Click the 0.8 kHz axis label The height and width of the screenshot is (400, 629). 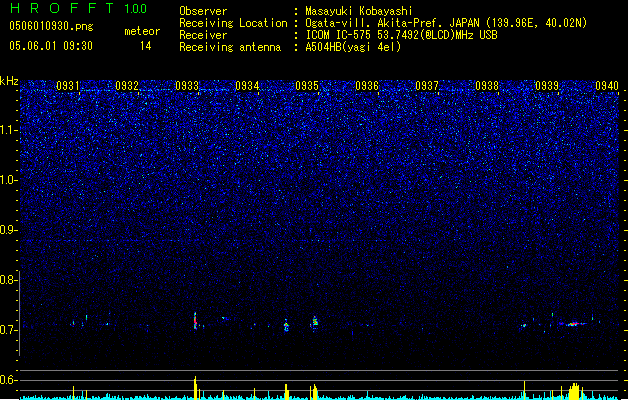pos(8,280)
